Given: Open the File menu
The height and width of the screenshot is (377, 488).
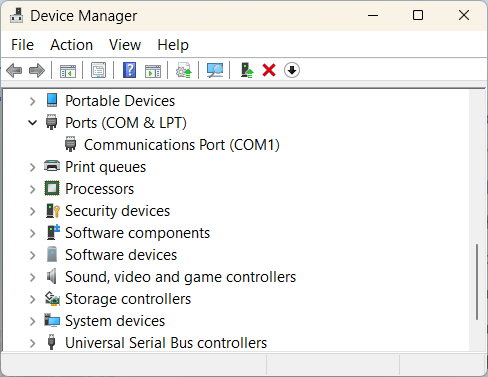Looking at the screenshot, I should [22, 45].
